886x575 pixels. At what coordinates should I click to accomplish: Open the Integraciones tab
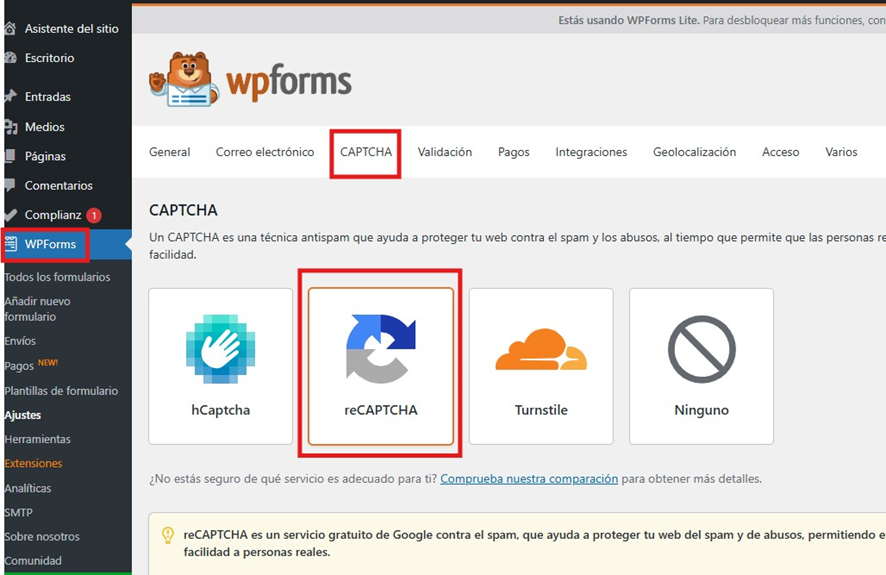591,152
